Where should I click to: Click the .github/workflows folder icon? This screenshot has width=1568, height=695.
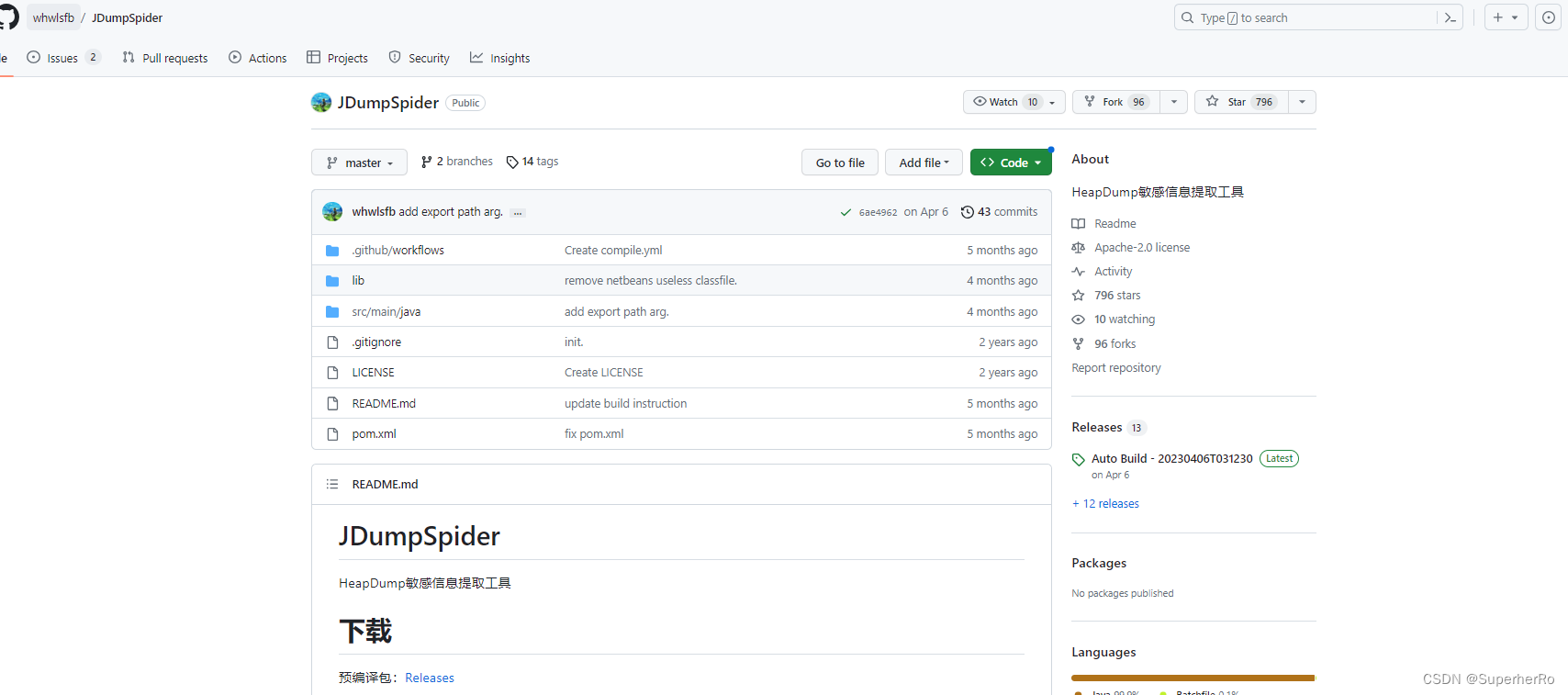click(x=332, y=251)
